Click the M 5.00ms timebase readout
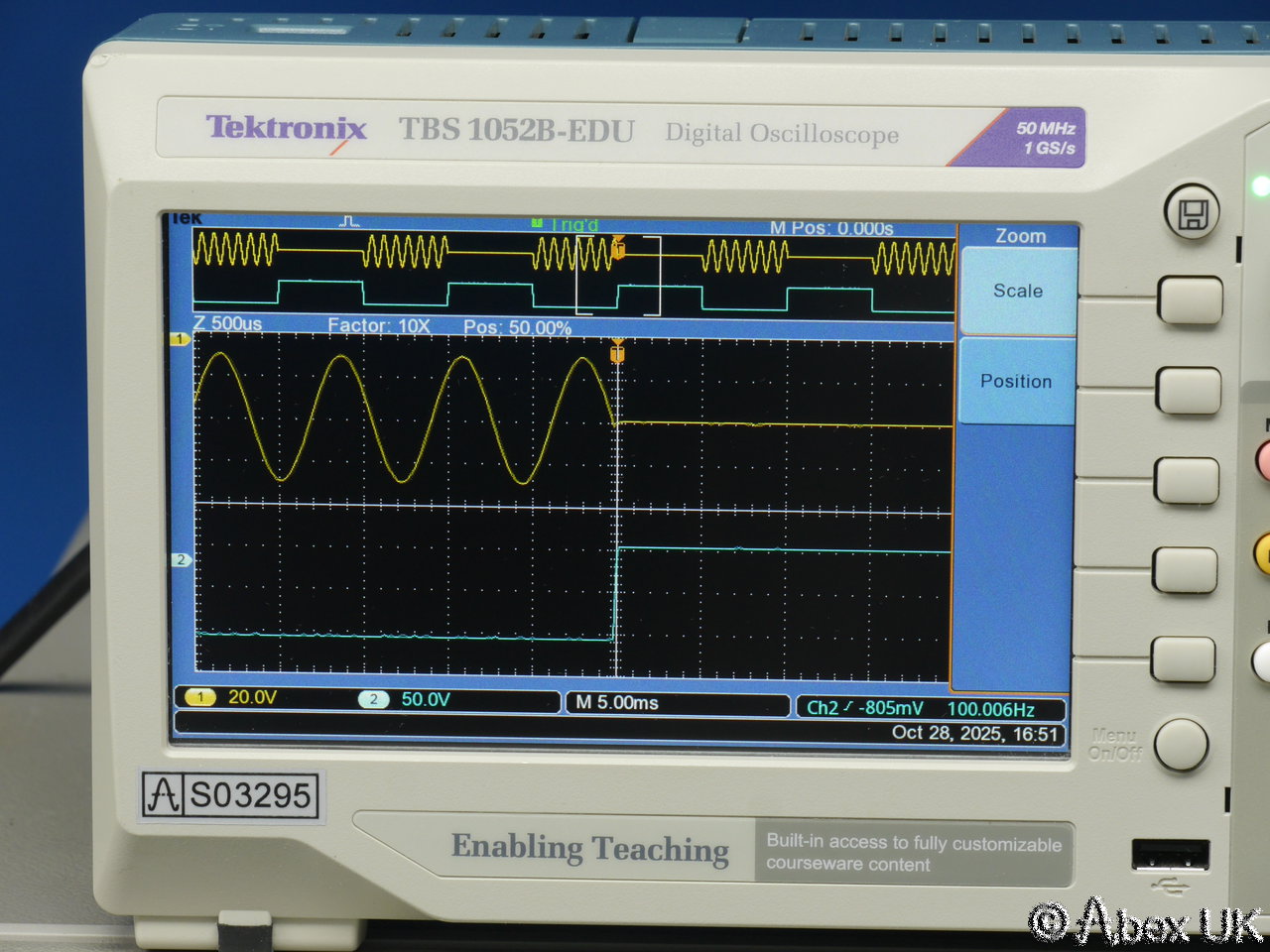 [x=617, y=703]
